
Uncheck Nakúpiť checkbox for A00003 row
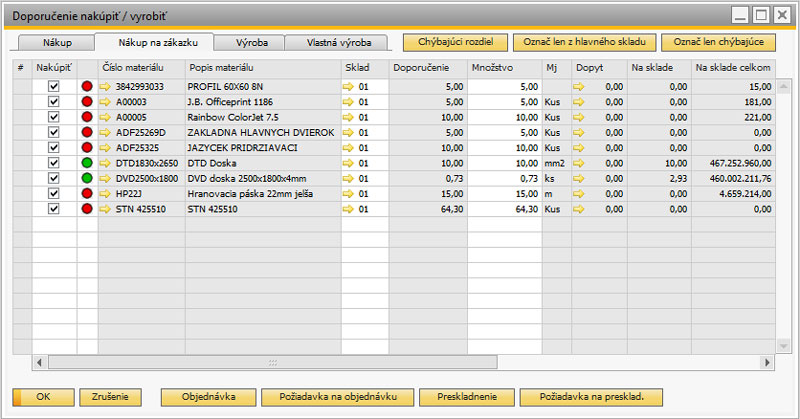(54, 102)
